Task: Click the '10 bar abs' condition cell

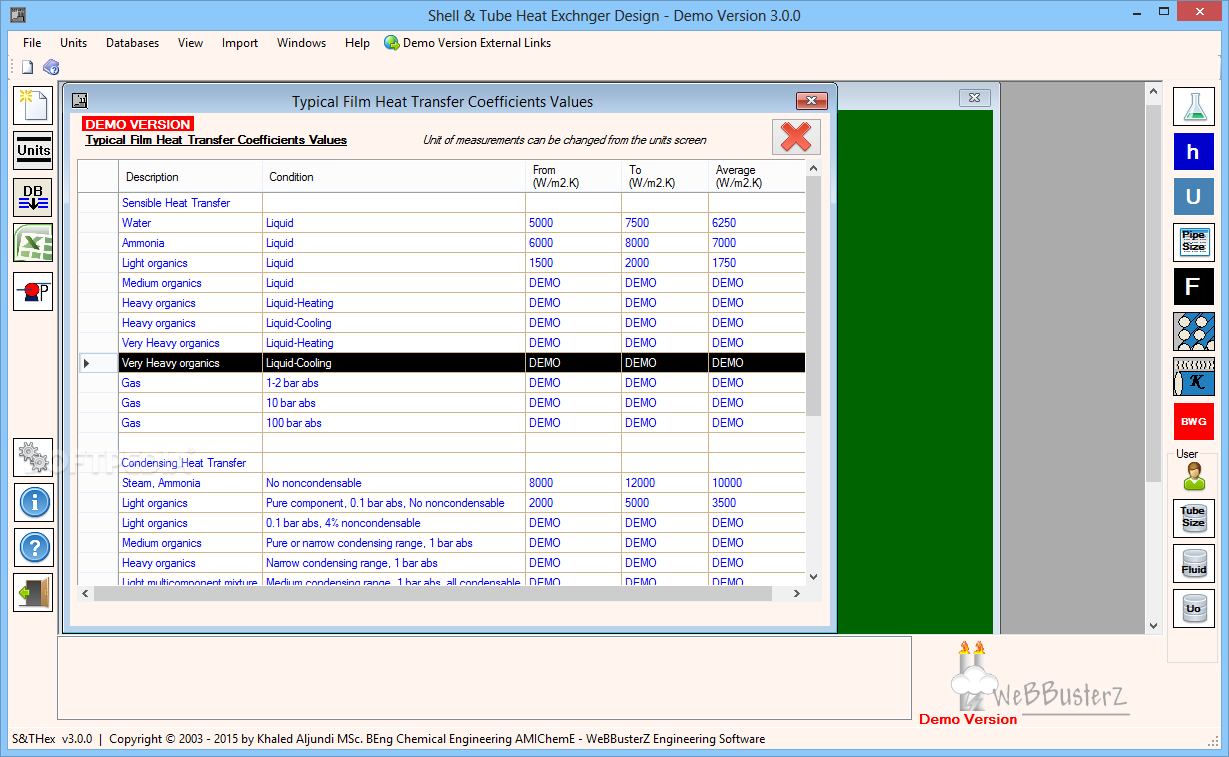Action: click(x=394, y=403)
